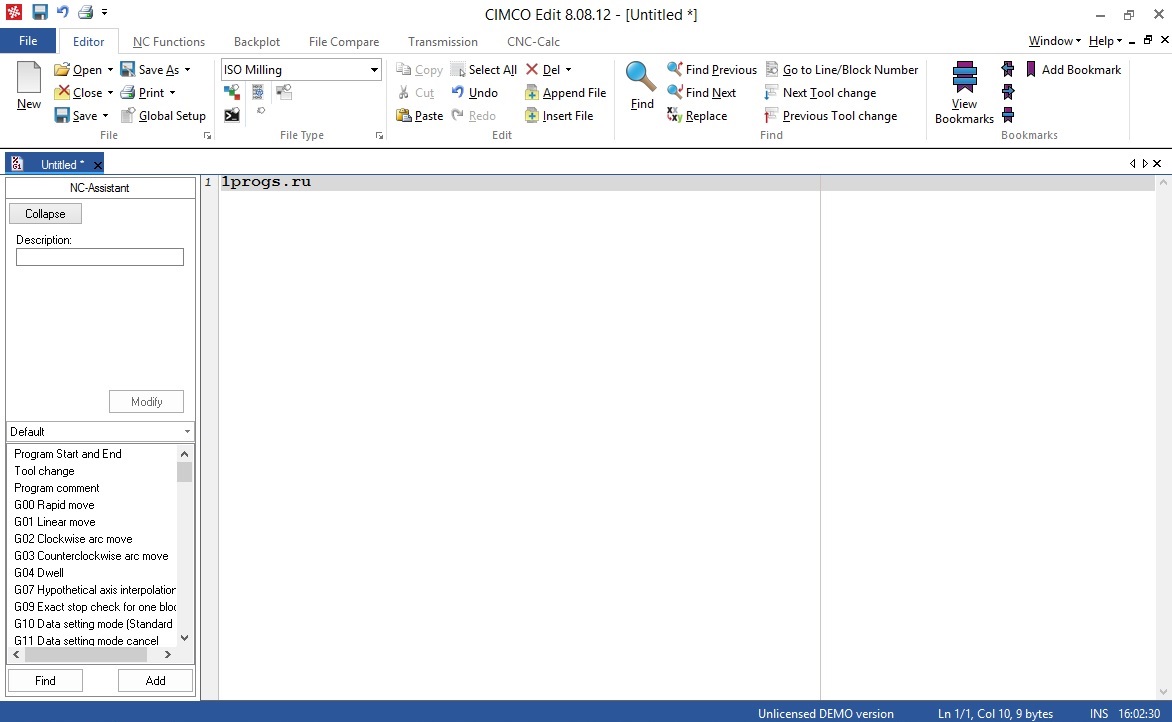Viewport: 1172px width, 722px height.
Task: Open the NC Functions tab
Action: click(x=169, y=42)
